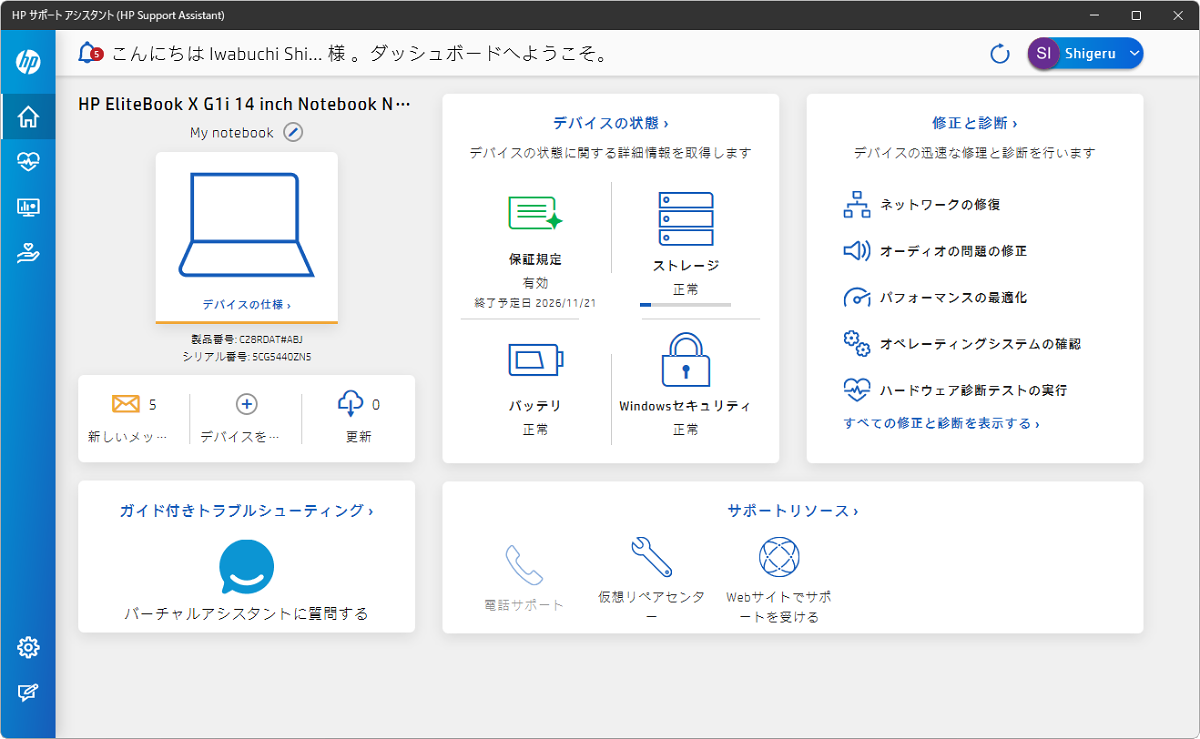Click the refresh icon near the profile
The height and width of the screenshot is (739, 1200).
coord(999,54)
